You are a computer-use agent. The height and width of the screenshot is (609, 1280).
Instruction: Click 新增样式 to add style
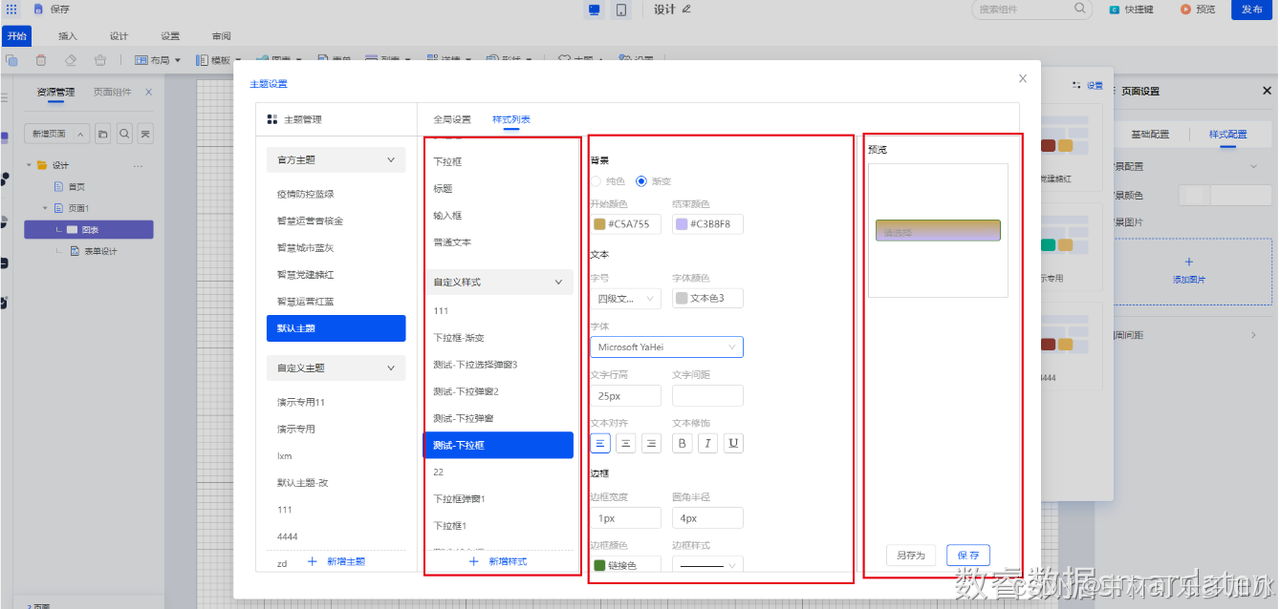click(499, 562)
